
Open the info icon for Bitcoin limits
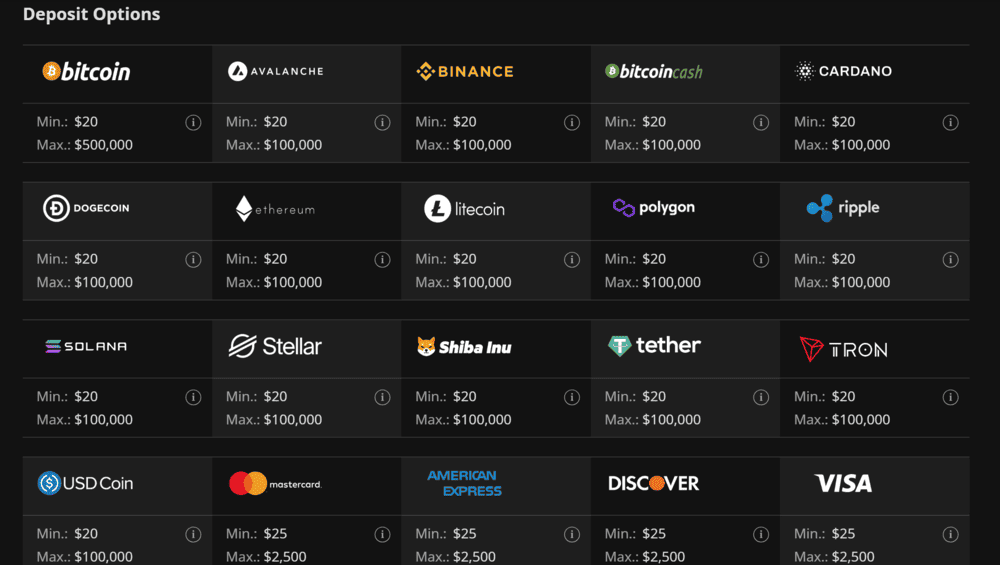click(193, 123)
